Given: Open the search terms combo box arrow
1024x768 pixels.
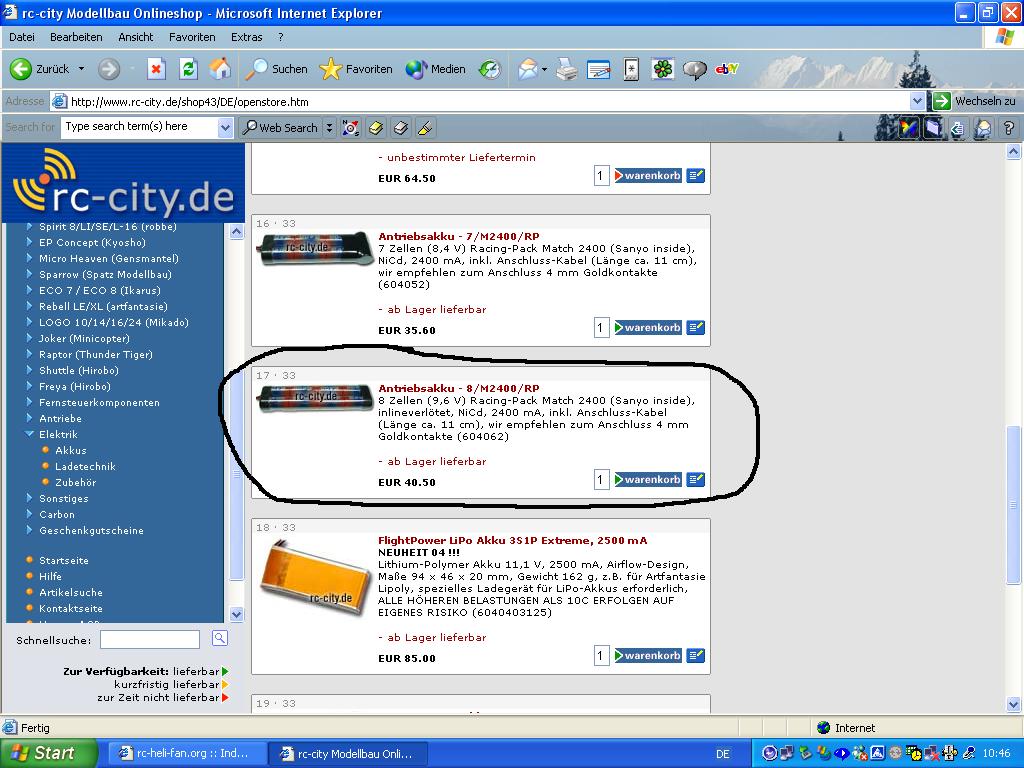Looking at the screenshot, I should coord(225,127).
